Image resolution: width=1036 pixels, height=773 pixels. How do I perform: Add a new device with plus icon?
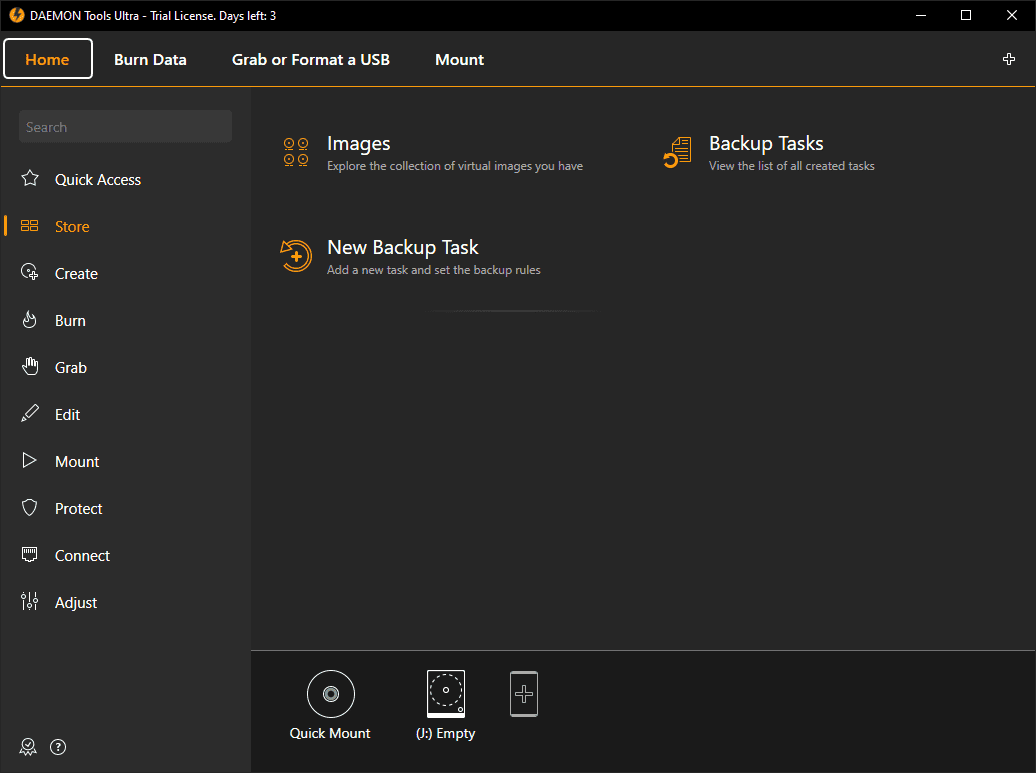(x=524, y=693)
